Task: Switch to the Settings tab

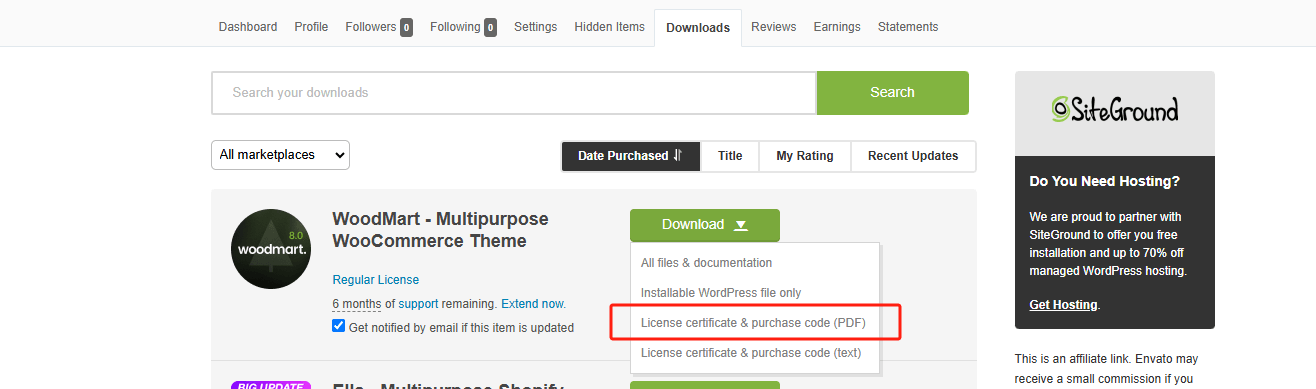Action: [x=535, y=27]
